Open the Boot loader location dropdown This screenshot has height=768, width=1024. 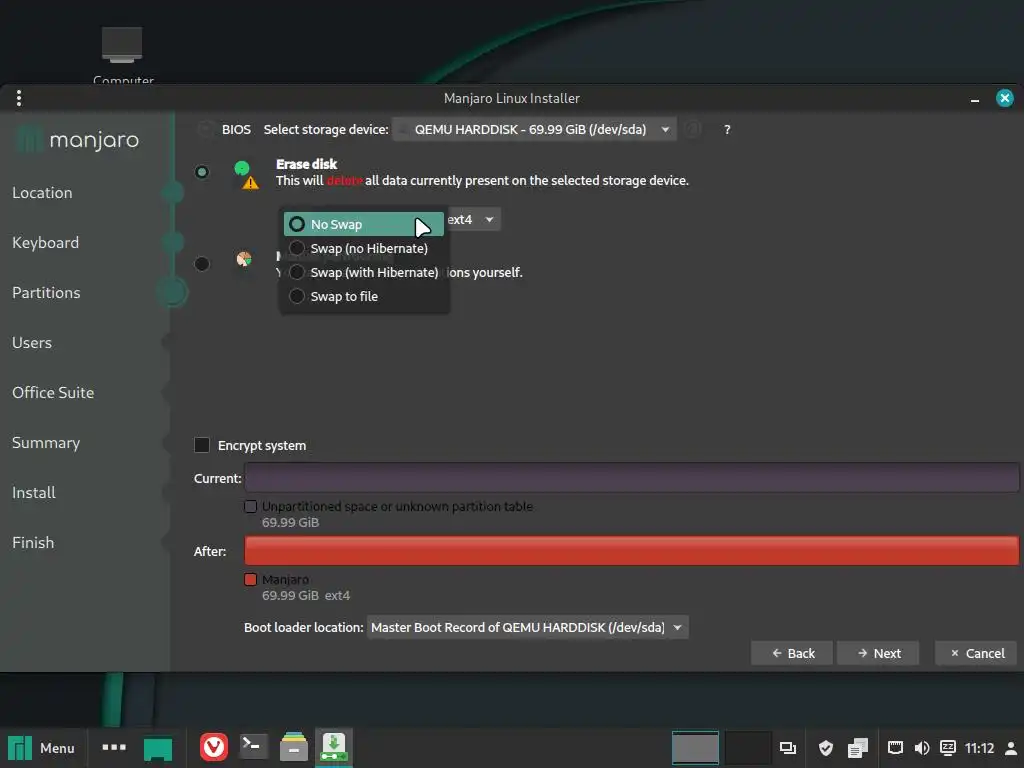(x=527, y=628)
